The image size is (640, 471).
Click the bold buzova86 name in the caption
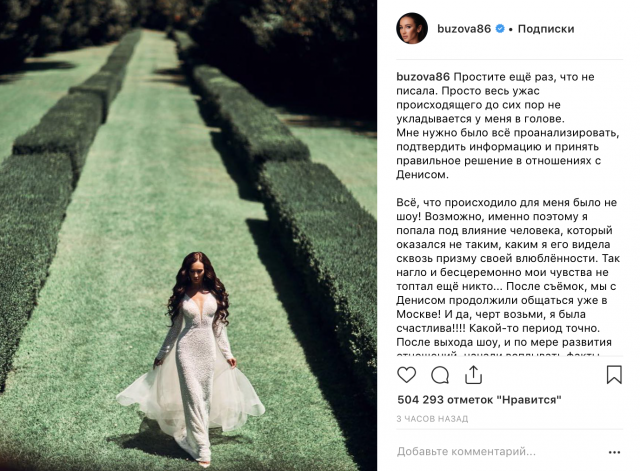[x=423, y=77]
